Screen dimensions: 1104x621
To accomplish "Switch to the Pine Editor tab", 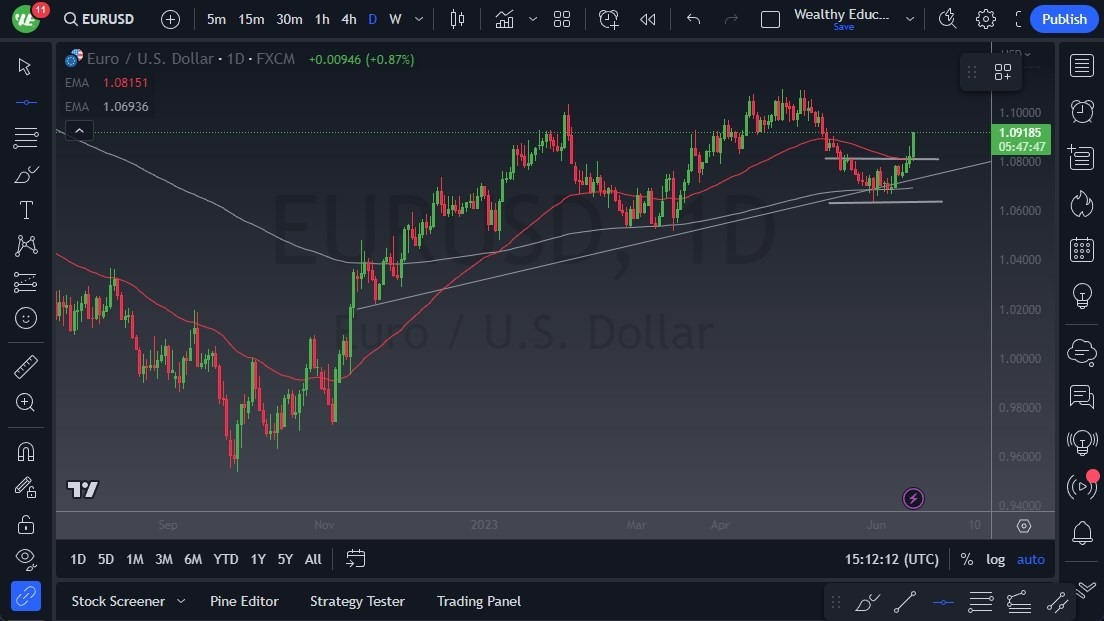I will [245, 601].
